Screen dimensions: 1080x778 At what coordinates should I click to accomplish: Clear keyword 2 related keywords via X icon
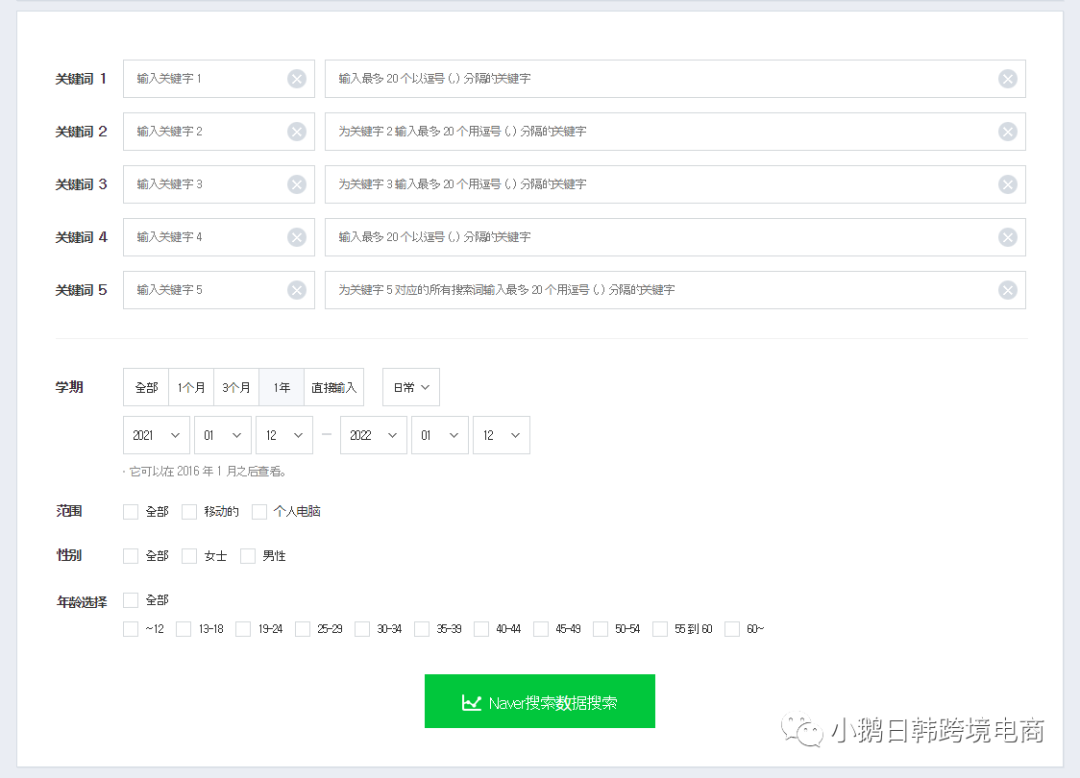click(1007, 131)
